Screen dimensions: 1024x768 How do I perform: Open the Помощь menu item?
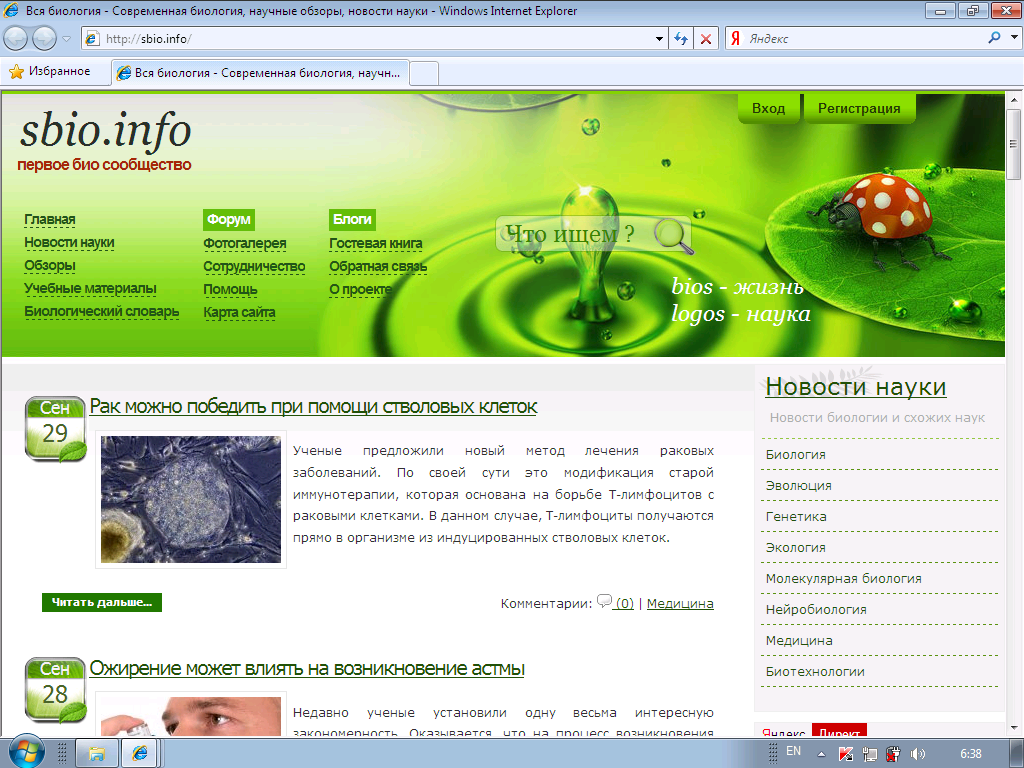coord(230,289)
